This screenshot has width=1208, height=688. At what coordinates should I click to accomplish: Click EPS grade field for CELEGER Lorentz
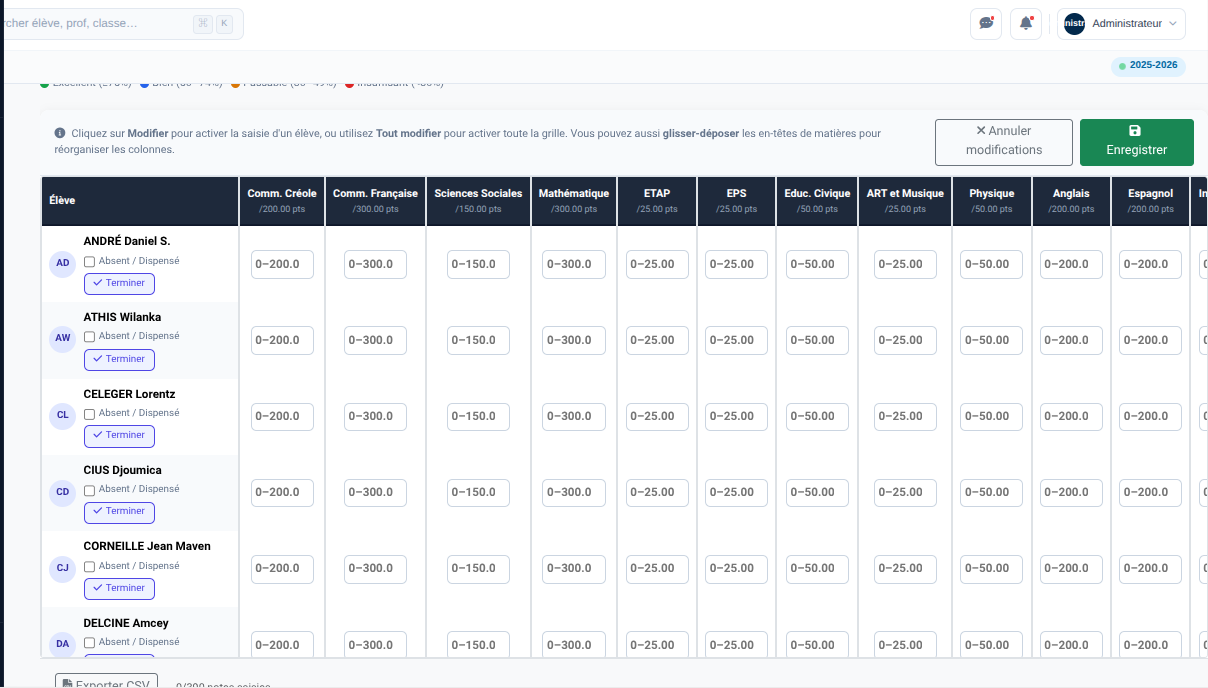coord(736,416)
